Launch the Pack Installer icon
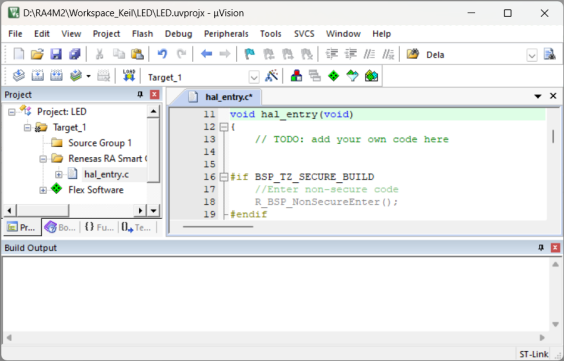Viewport: 564px width, 361px height. 371,76
